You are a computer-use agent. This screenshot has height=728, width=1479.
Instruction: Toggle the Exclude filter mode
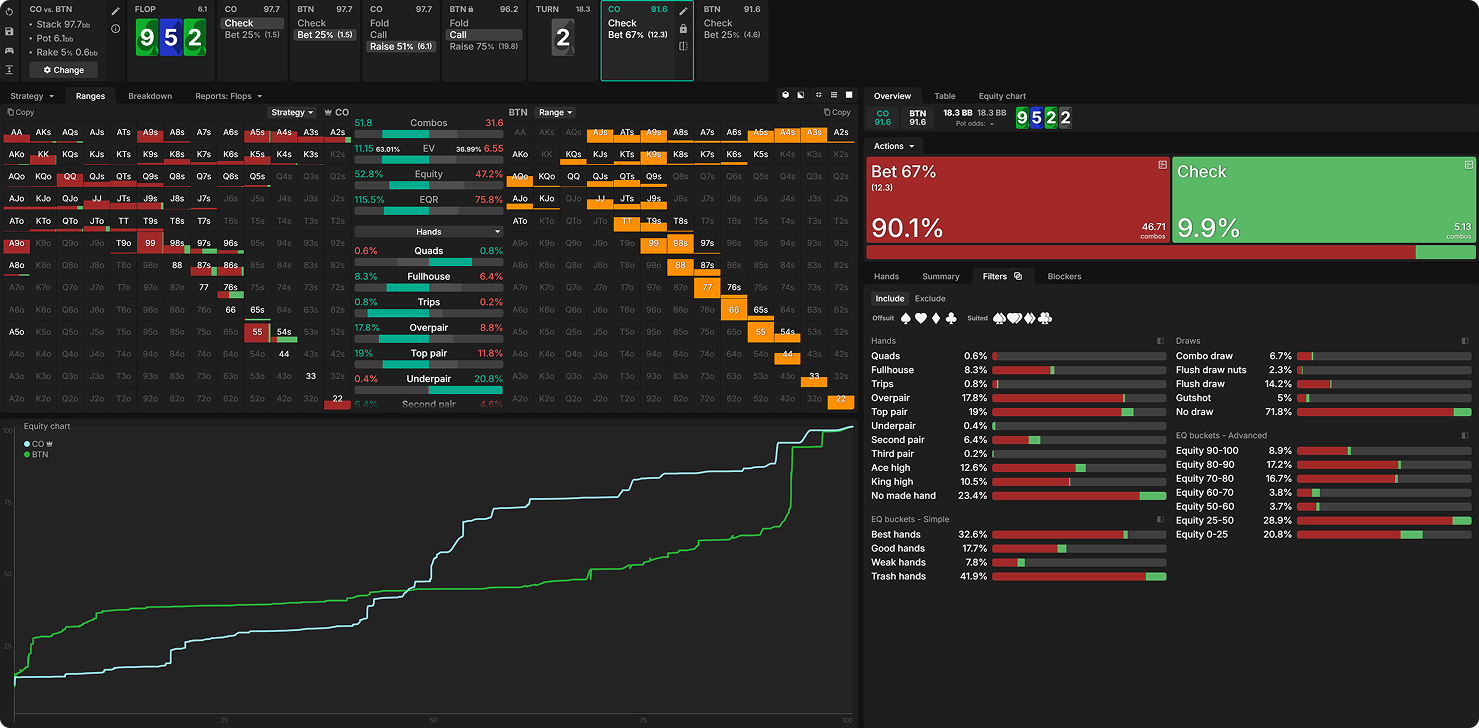(930, 298)
